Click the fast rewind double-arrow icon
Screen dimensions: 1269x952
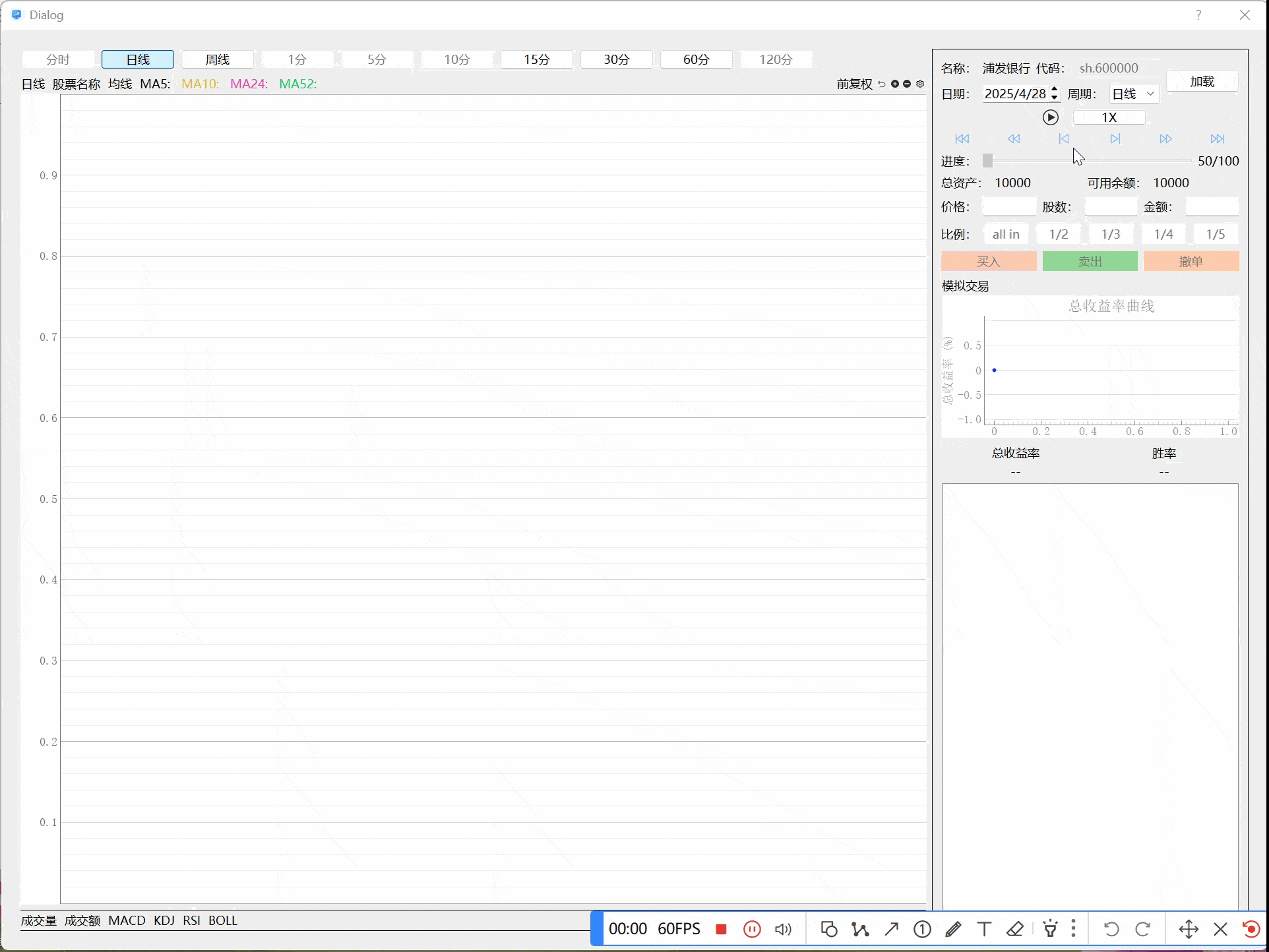pos(1014,139)
